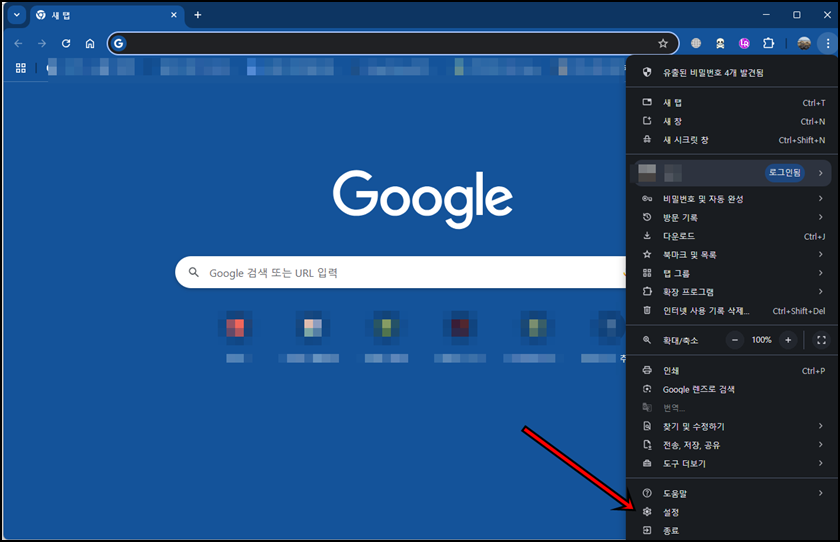
Task: Choose 새 탭 from the menu
Action: click(x=732, y=103)
